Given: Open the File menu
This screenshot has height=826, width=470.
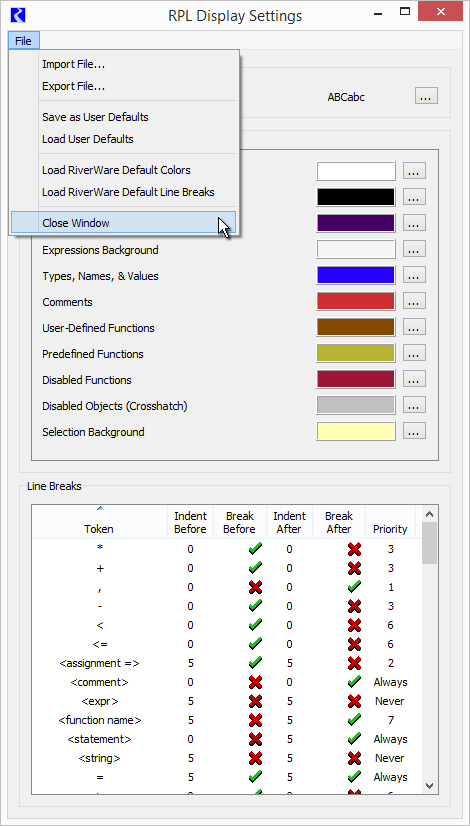Looking at the screenshot, I should [23, 41].
